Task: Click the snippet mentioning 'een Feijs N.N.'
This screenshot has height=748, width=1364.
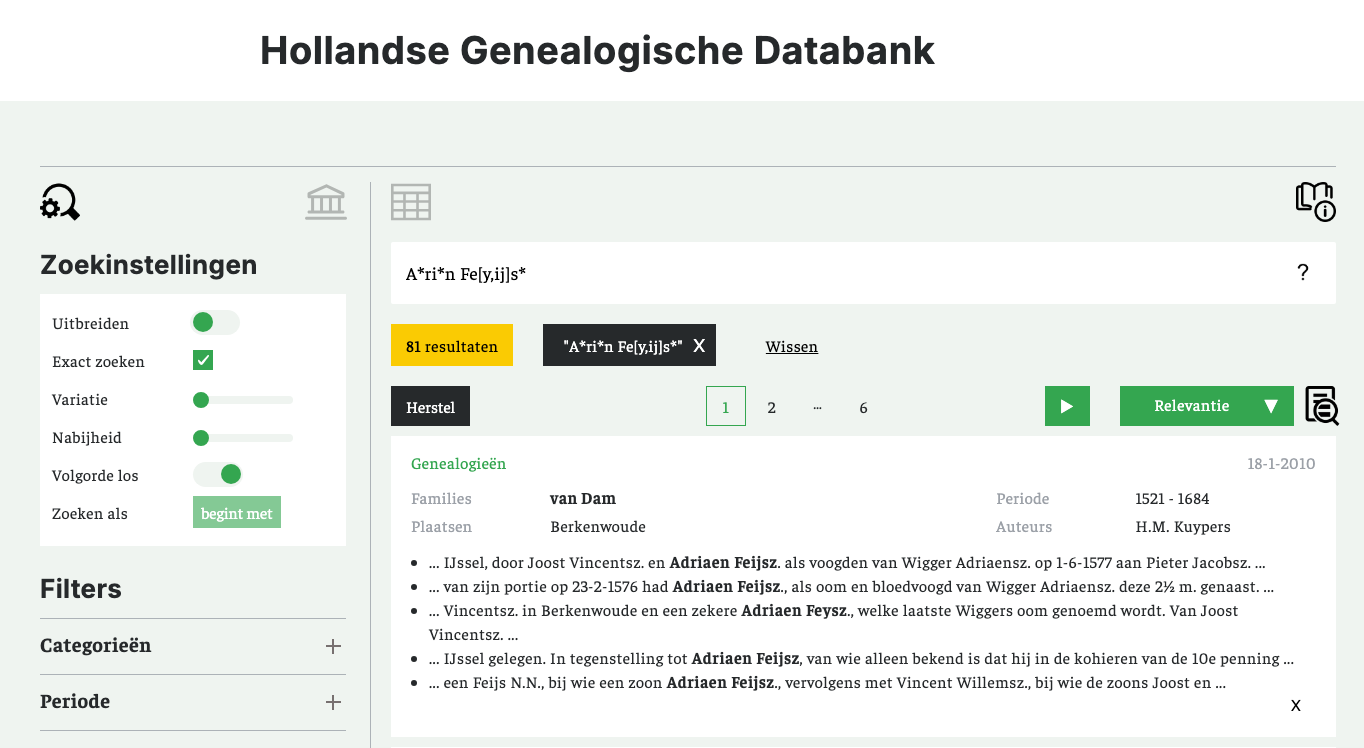Action: click(x=828, y=683)
